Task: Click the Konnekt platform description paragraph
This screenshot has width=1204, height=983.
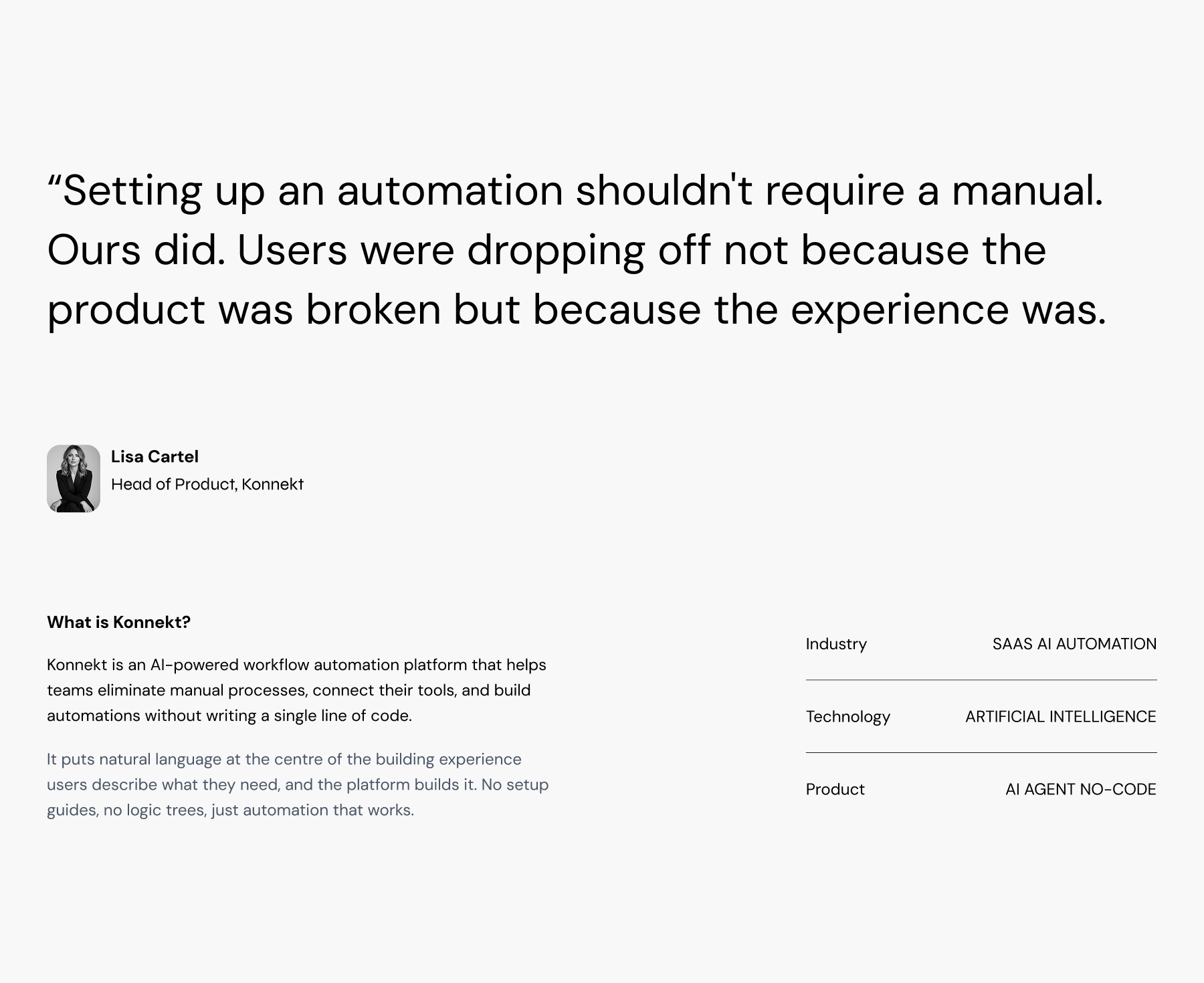Action: [296, 690]
